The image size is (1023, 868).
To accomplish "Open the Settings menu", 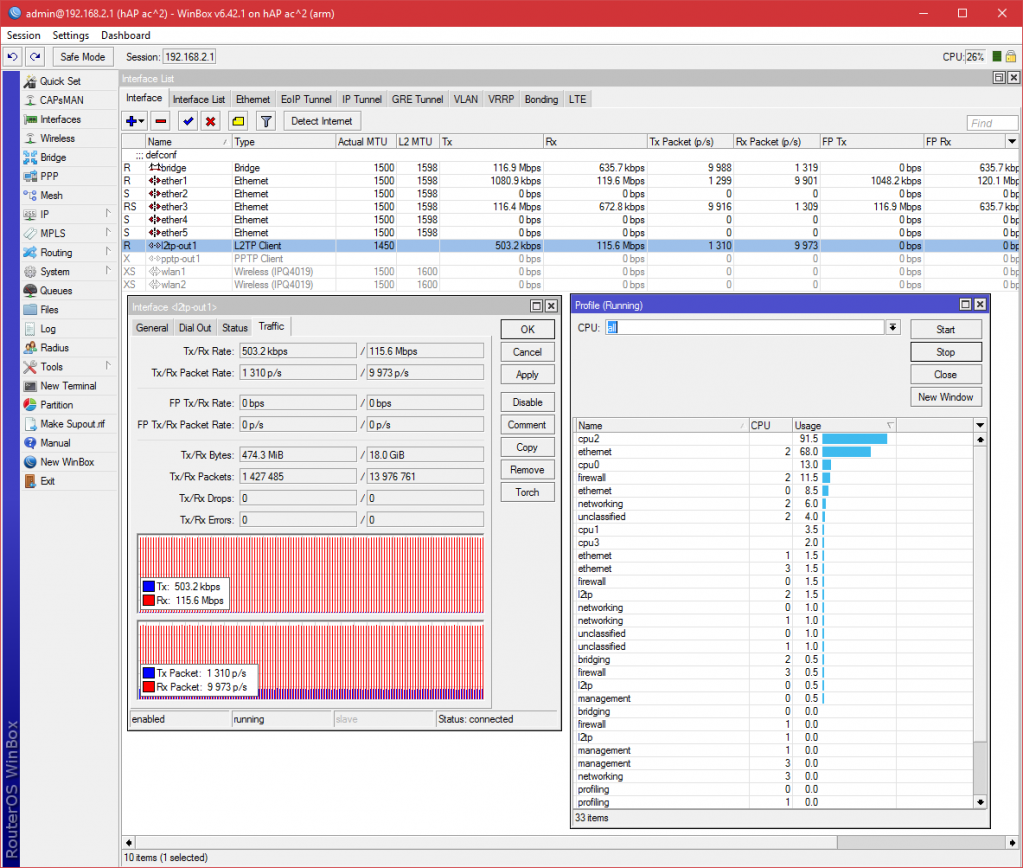I will pos(71,35).
